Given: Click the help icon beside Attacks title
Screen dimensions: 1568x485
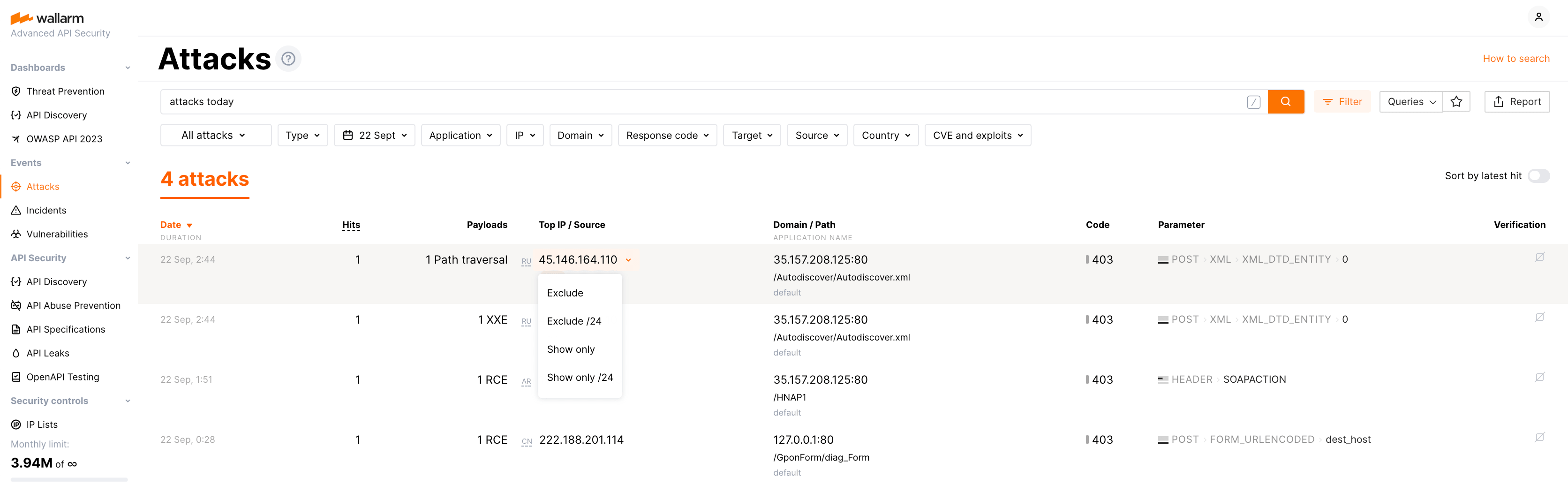Looking at the screenshot, I should click(288, 59).
